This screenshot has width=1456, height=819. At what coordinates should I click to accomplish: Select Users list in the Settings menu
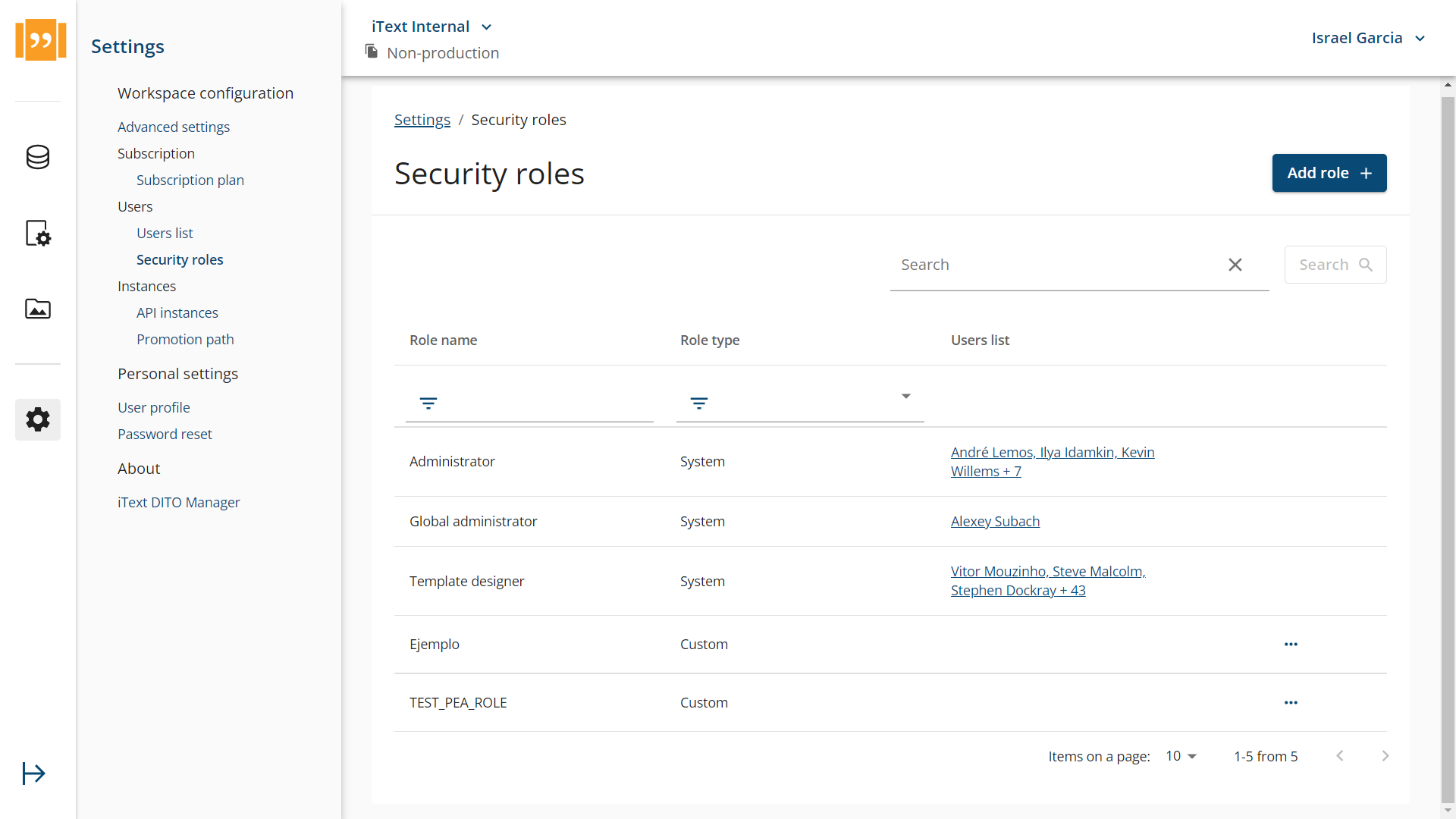[x=164, y=233]
